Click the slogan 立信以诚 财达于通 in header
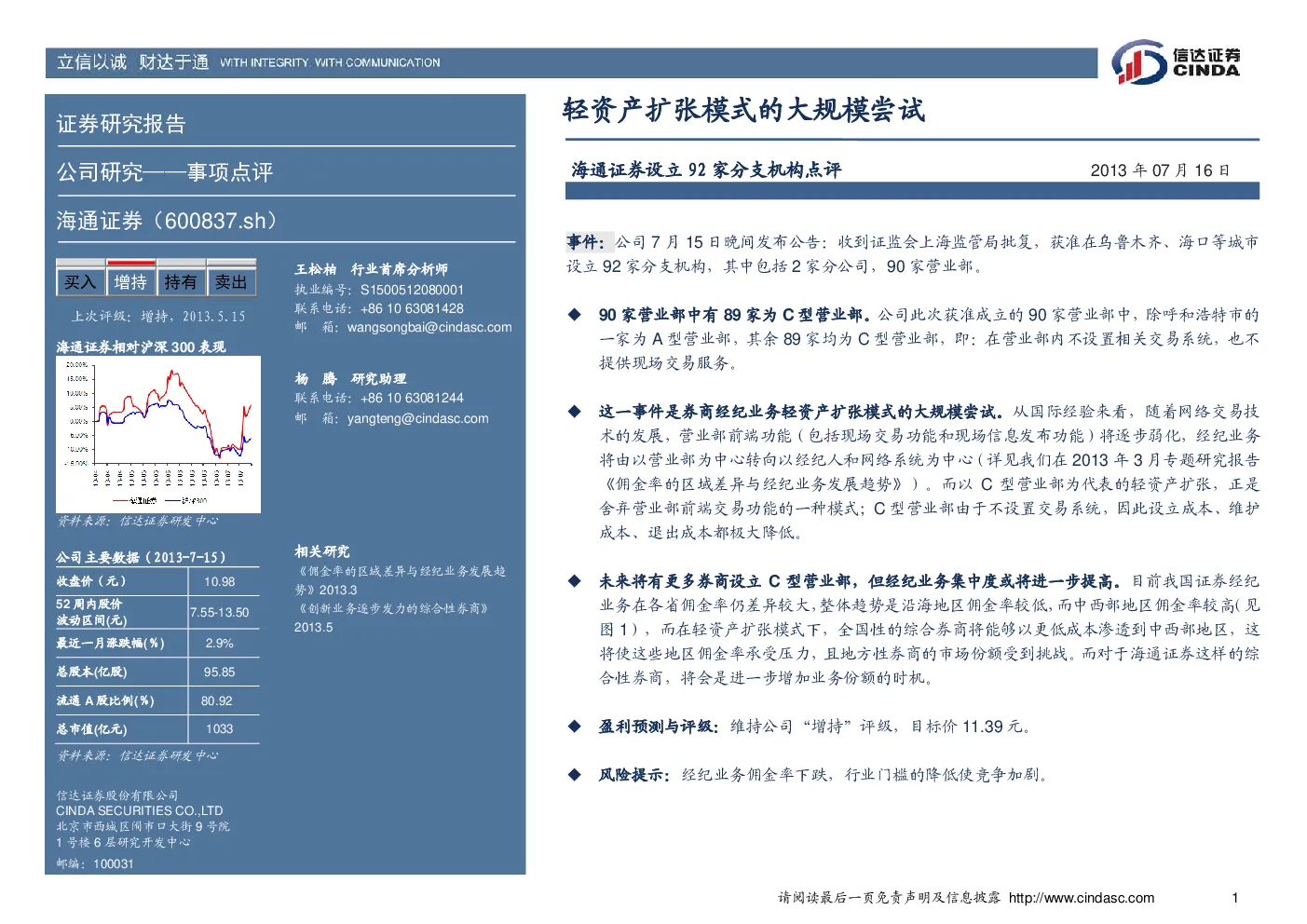Image resolution: width=1307 pixels, height=924 pixels. tap(132, 62)
